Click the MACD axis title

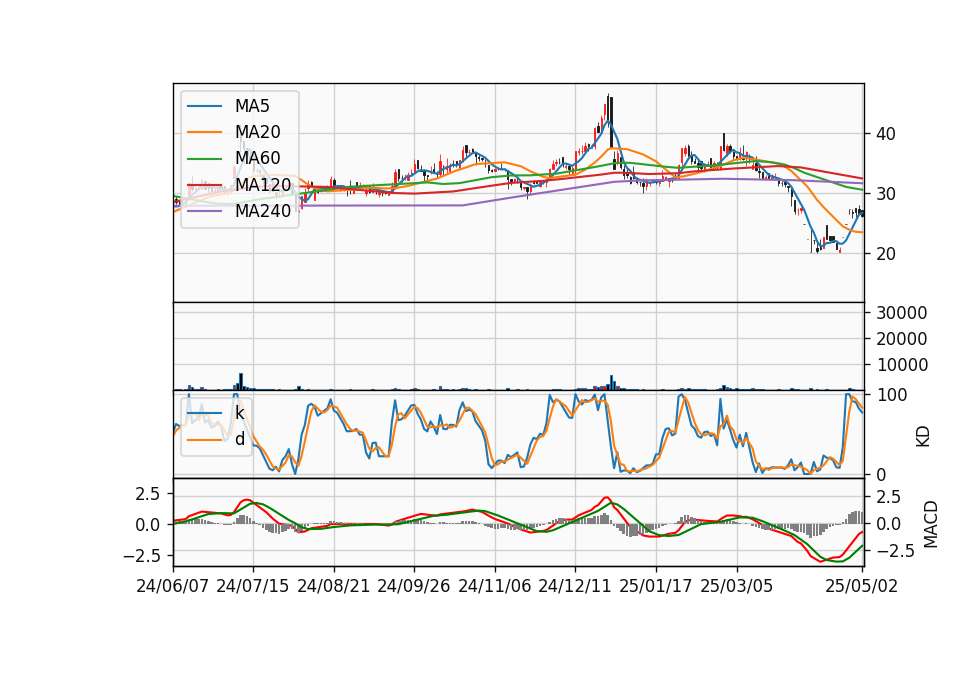(931, 524)
